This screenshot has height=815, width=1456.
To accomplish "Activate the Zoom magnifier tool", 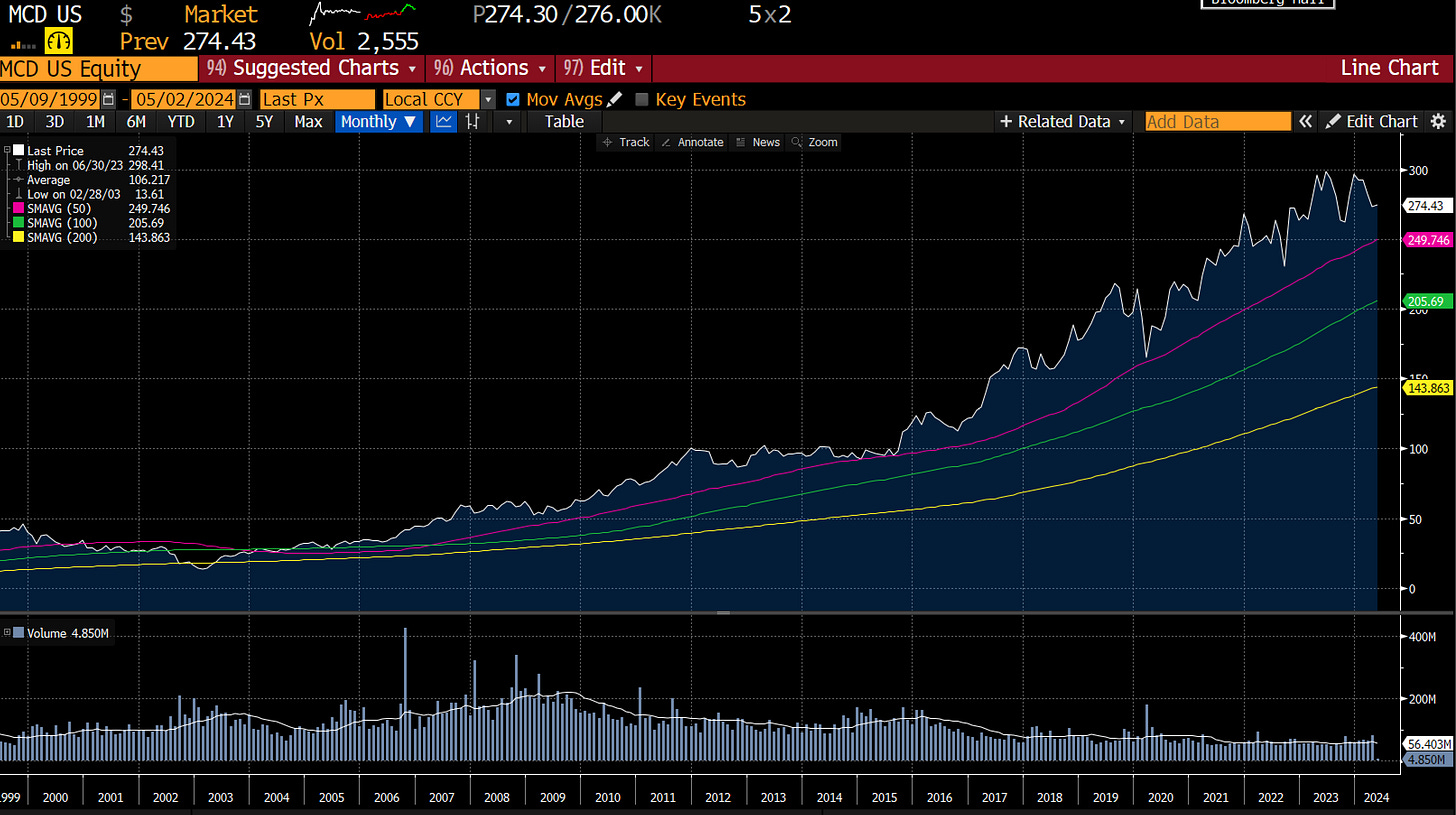I will click(815, 142).
